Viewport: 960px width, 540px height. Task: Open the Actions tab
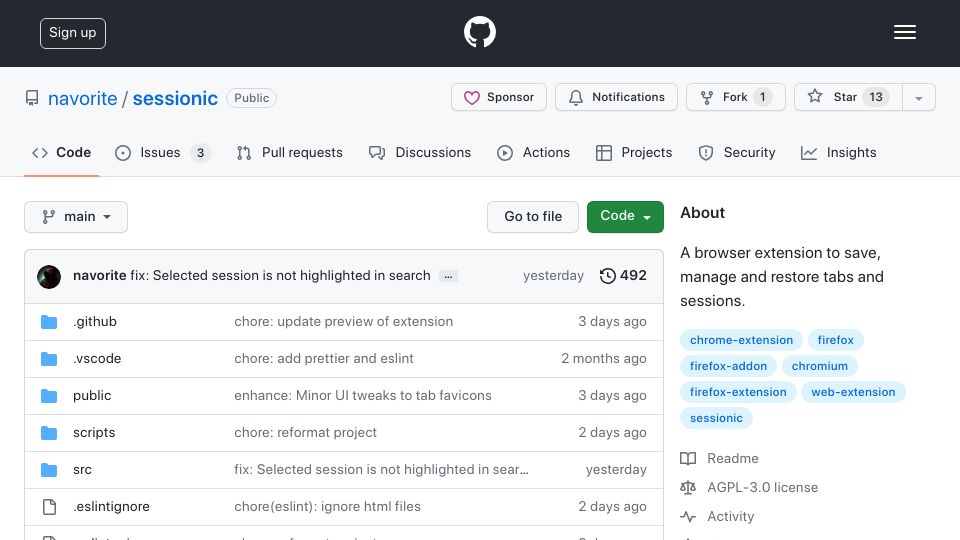point(533,152)
